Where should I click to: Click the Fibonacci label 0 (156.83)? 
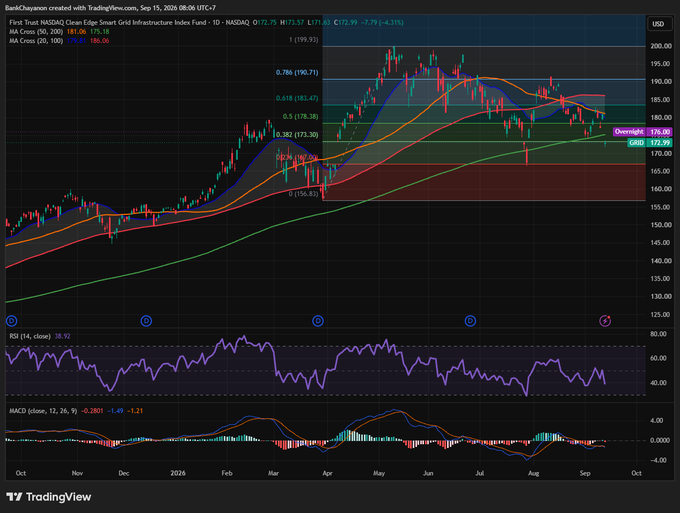tap(304, 194)
